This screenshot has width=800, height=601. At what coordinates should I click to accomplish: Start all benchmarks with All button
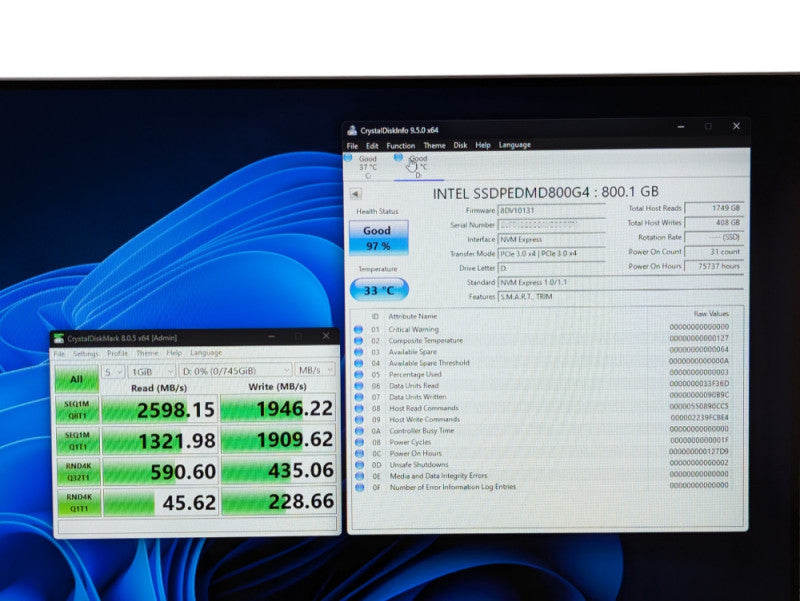click(x=77, y=379)
